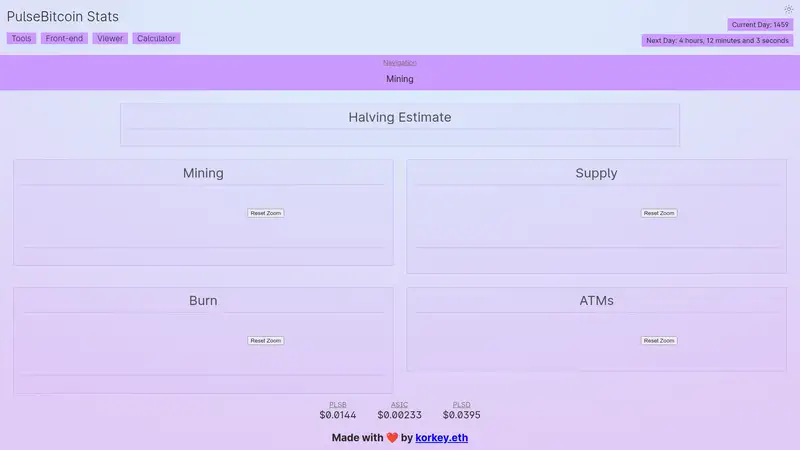
Task: Click the $0.0144 PLSB price value
Action: click(x=338, y=415)
